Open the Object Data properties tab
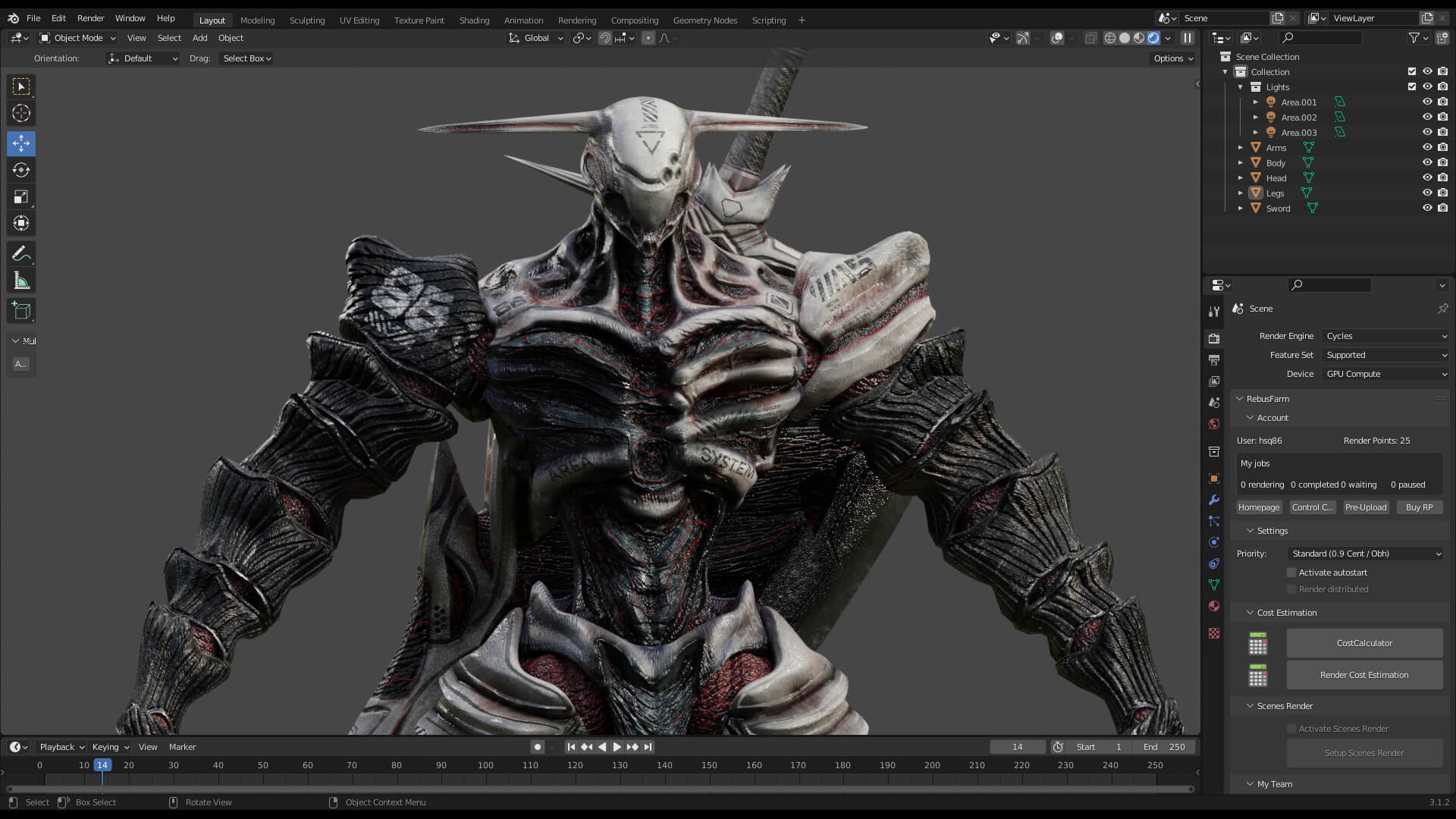The width and height of the screenshot is (1456, 819). [x=1214, y=585]
